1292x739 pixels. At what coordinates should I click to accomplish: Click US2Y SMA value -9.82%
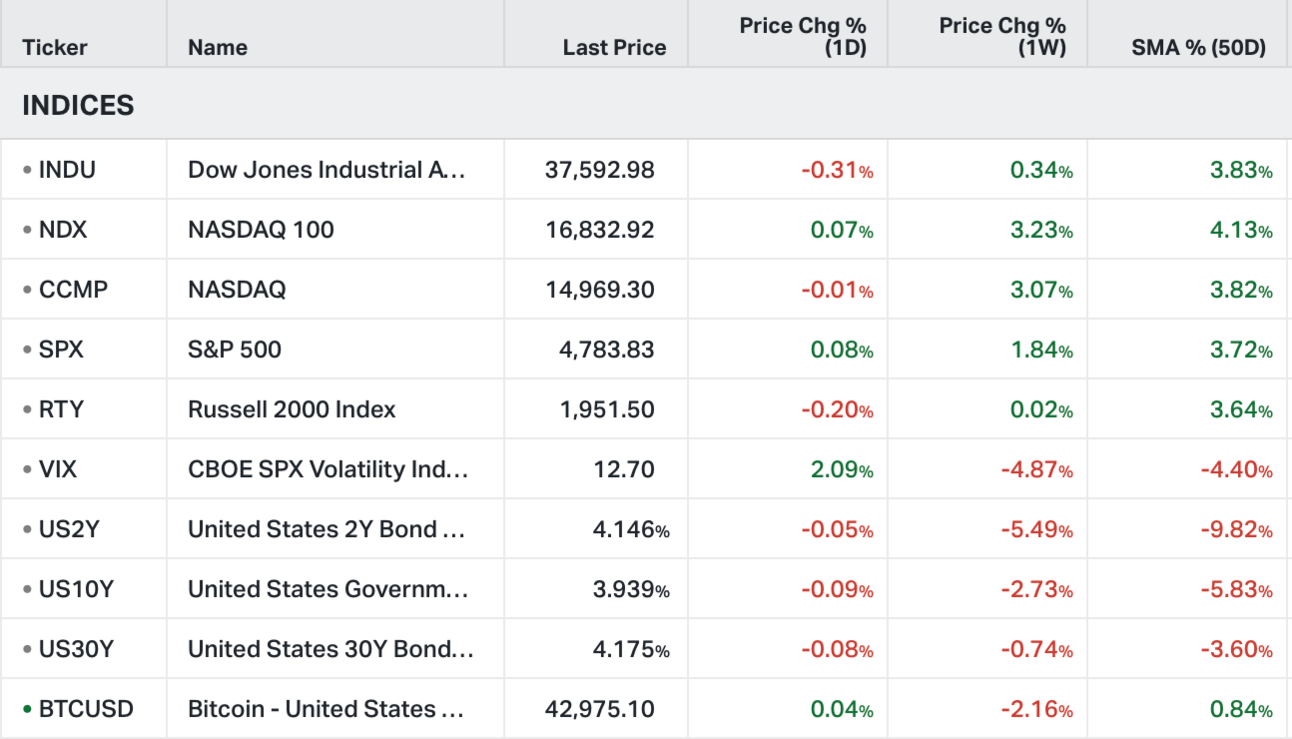[x=1236, y=530]
